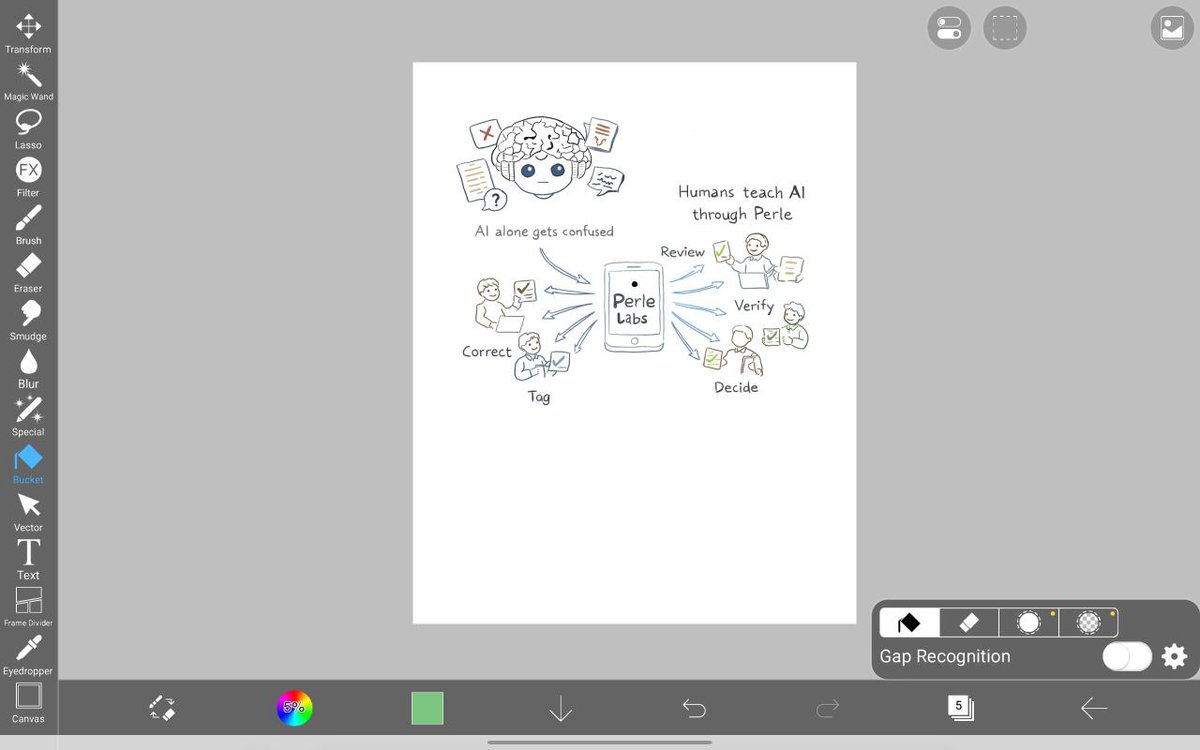The width and height of the screenshot is (1200, 750).
Task: Select the Frame Divider tool
Action: (x=28, y=607)
